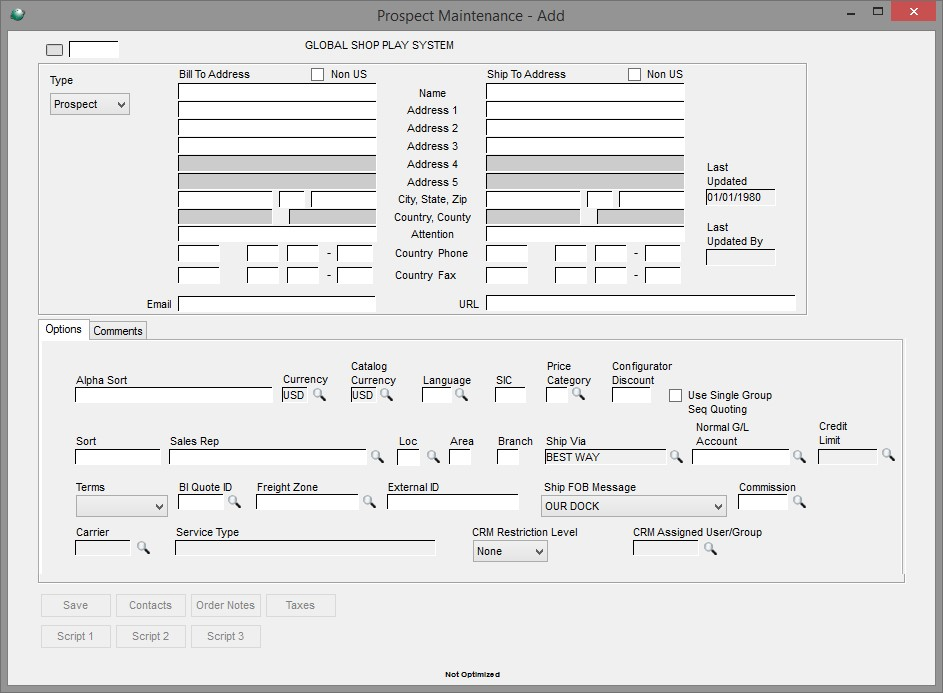943x693 pixels.
Task: Click the Bill To Name field
Action: (x=277, y=92)
